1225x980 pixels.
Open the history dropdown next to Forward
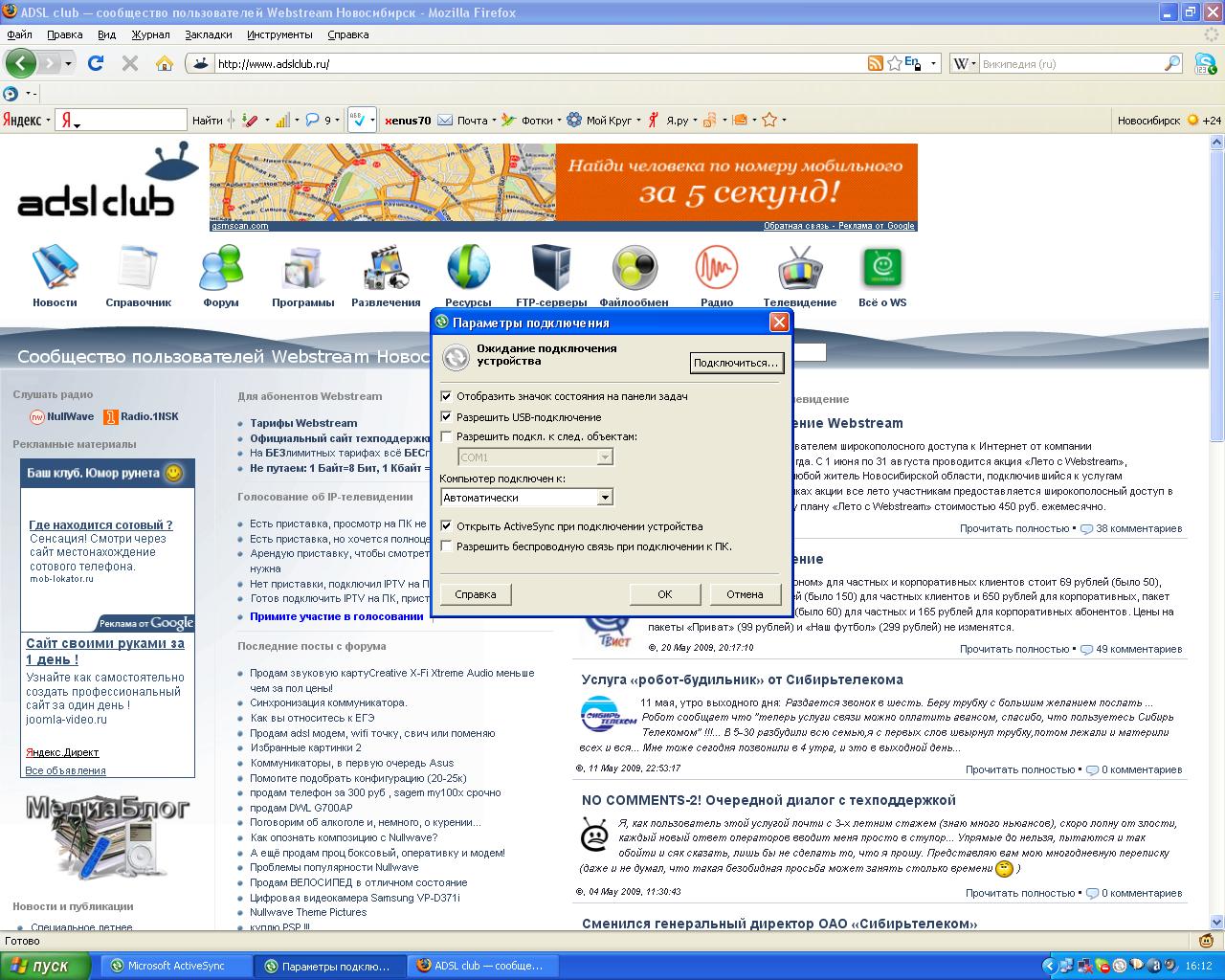click(x=68, y=63)
